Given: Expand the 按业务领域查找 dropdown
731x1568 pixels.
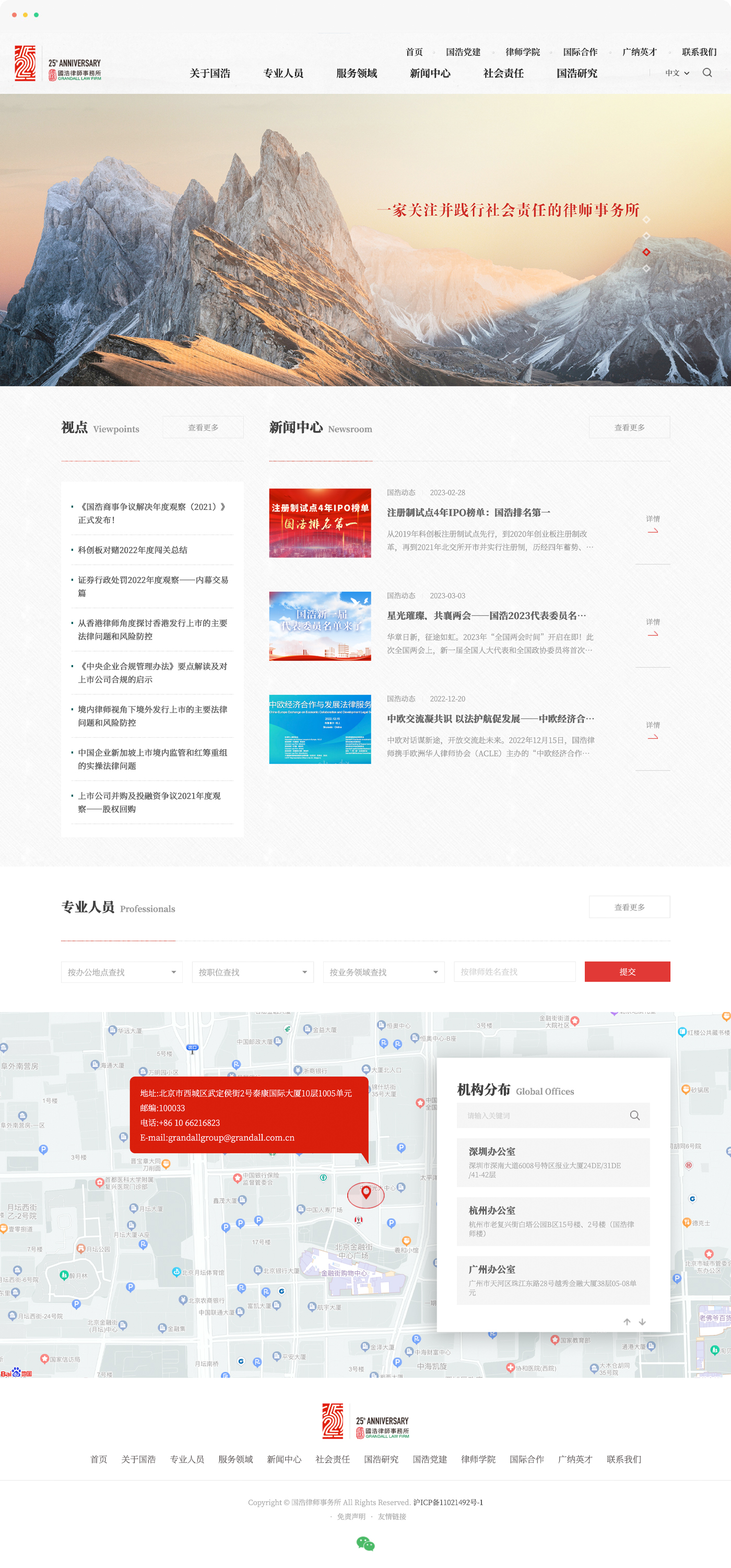Looking at the screenshot, I should (x=383, y=972).
